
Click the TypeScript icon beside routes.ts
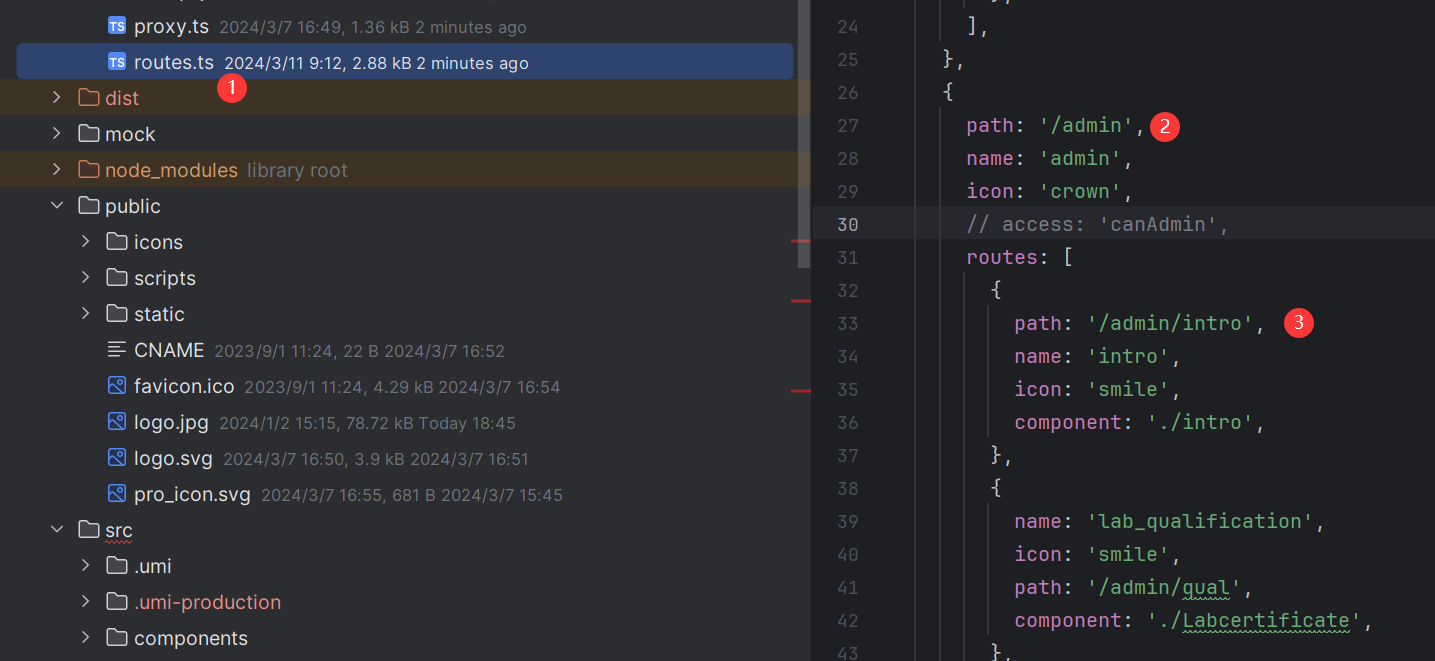(x=117, y=62)
